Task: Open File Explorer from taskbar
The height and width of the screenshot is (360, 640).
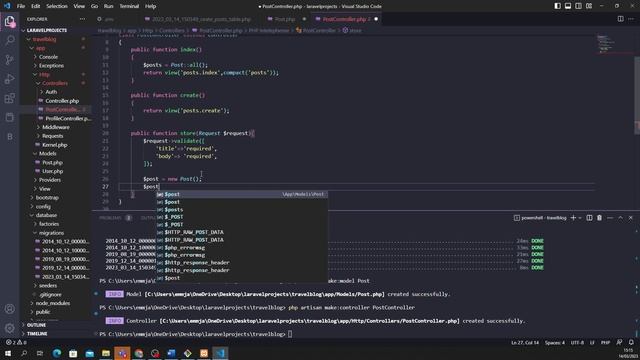Action: point(106,353)
